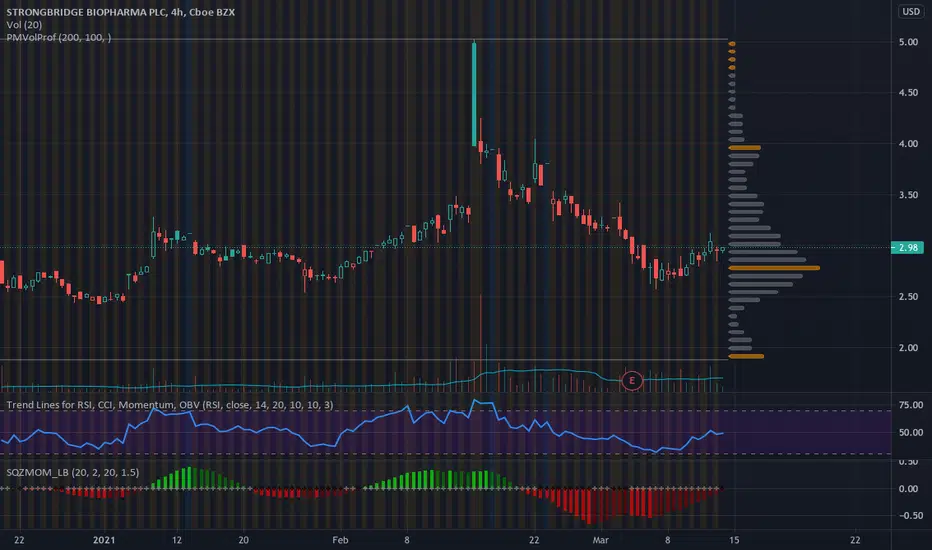The height and width of the screenshot is (550, 932).
Task: Click the RSI 75.00 scale label
Action: point(911,405)
